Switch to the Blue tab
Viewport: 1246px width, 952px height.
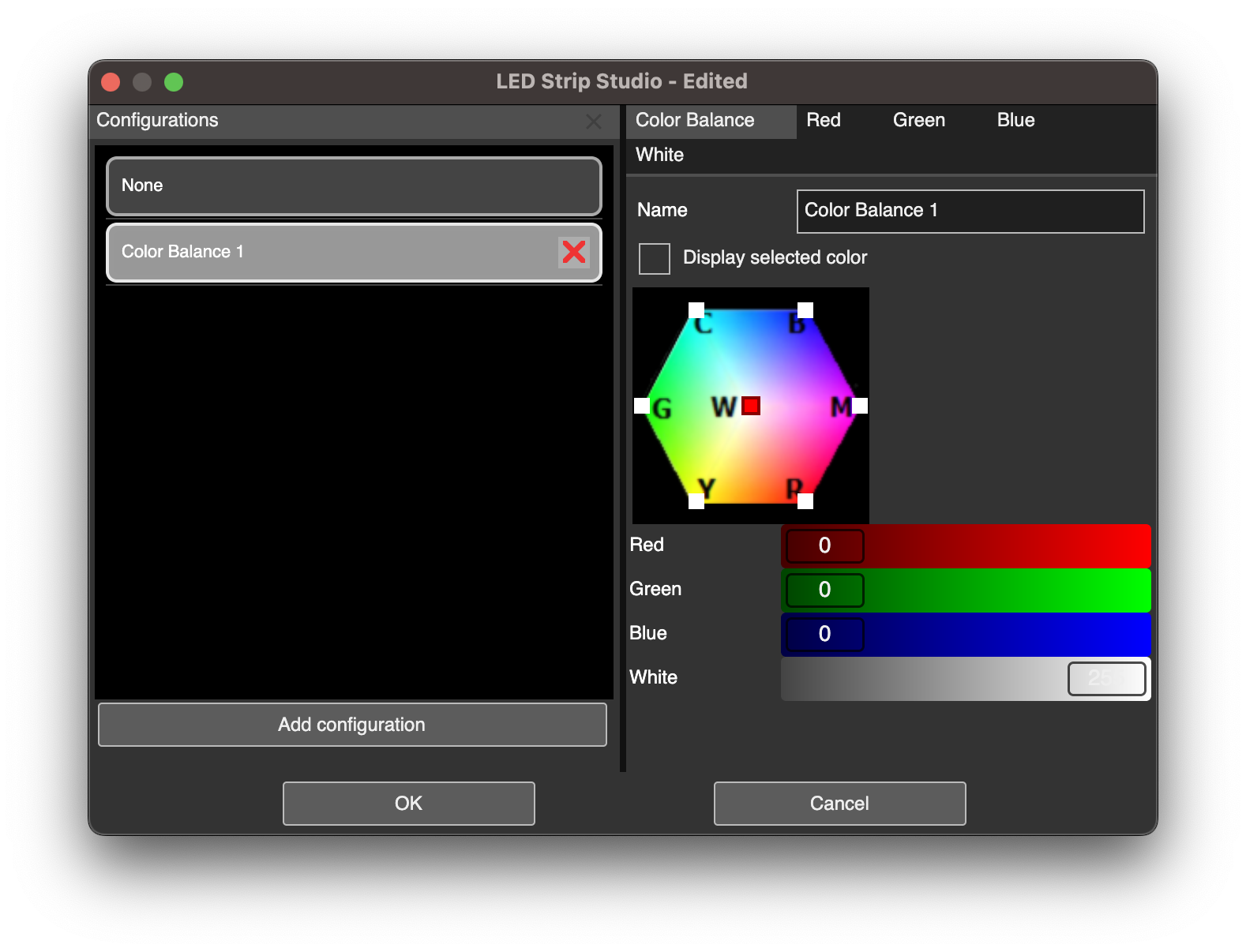point(1015,121)
